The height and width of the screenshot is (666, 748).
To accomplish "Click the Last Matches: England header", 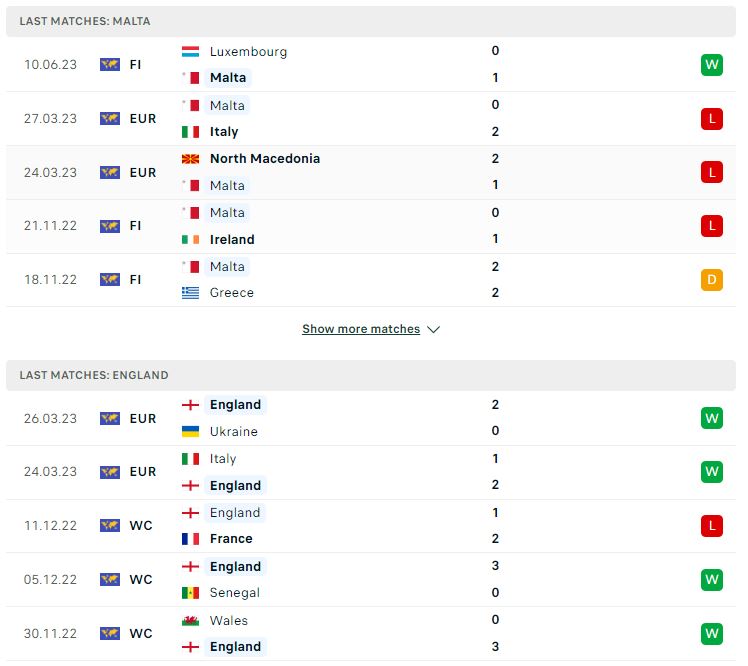I will tap(371, 375).
